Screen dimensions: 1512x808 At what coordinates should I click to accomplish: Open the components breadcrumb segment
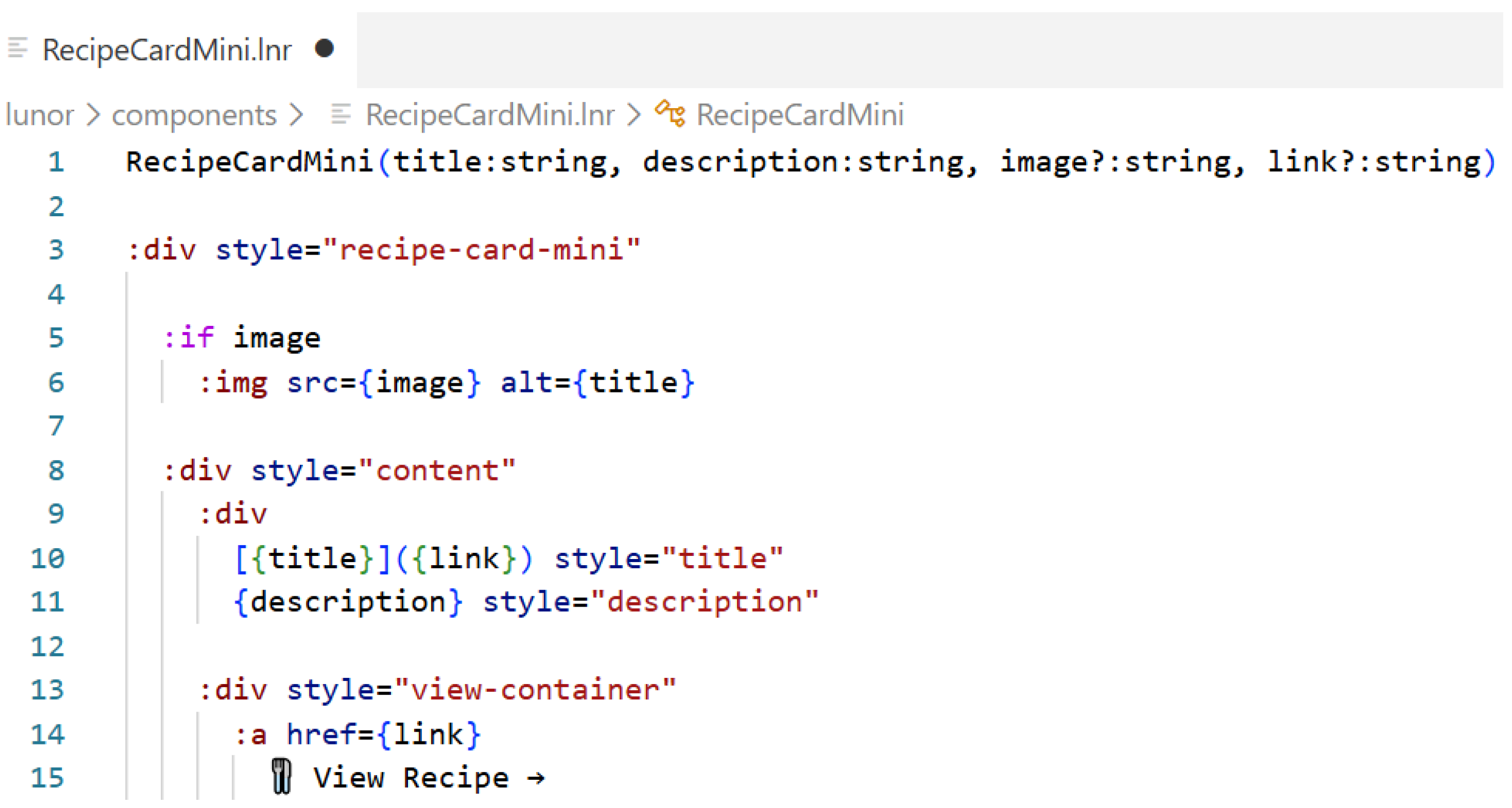(194, 115)
